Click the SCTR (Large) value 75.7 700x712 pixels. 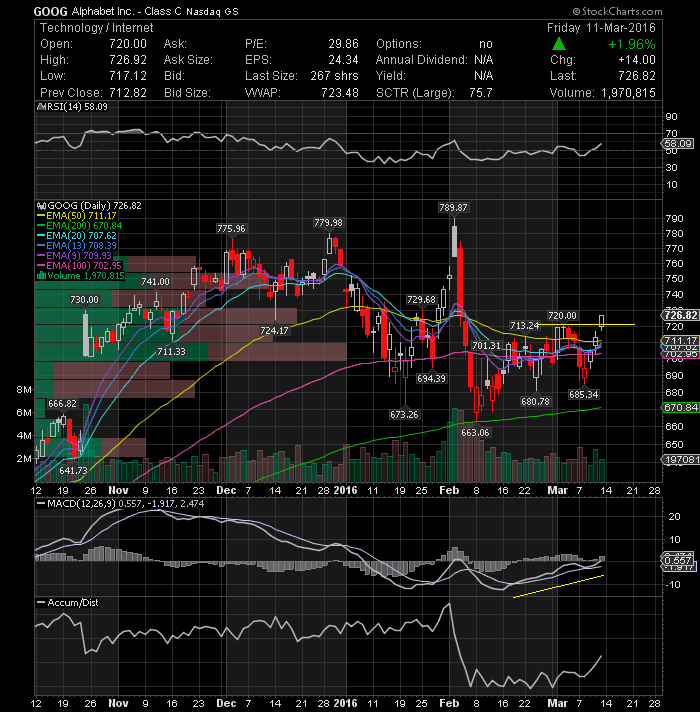coord(481,93)
